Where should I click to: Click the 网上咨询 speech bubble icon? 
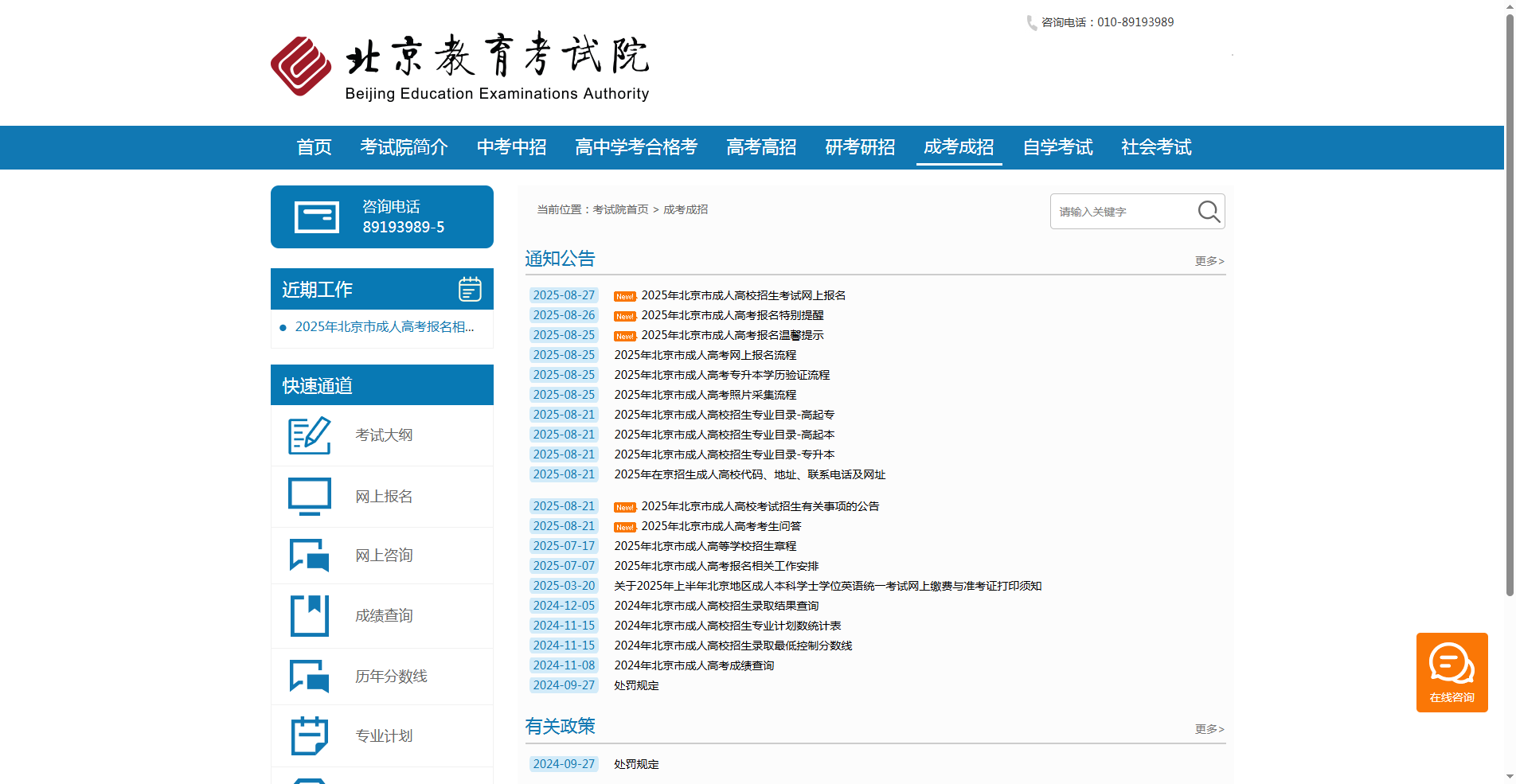(x=309, y=556)
